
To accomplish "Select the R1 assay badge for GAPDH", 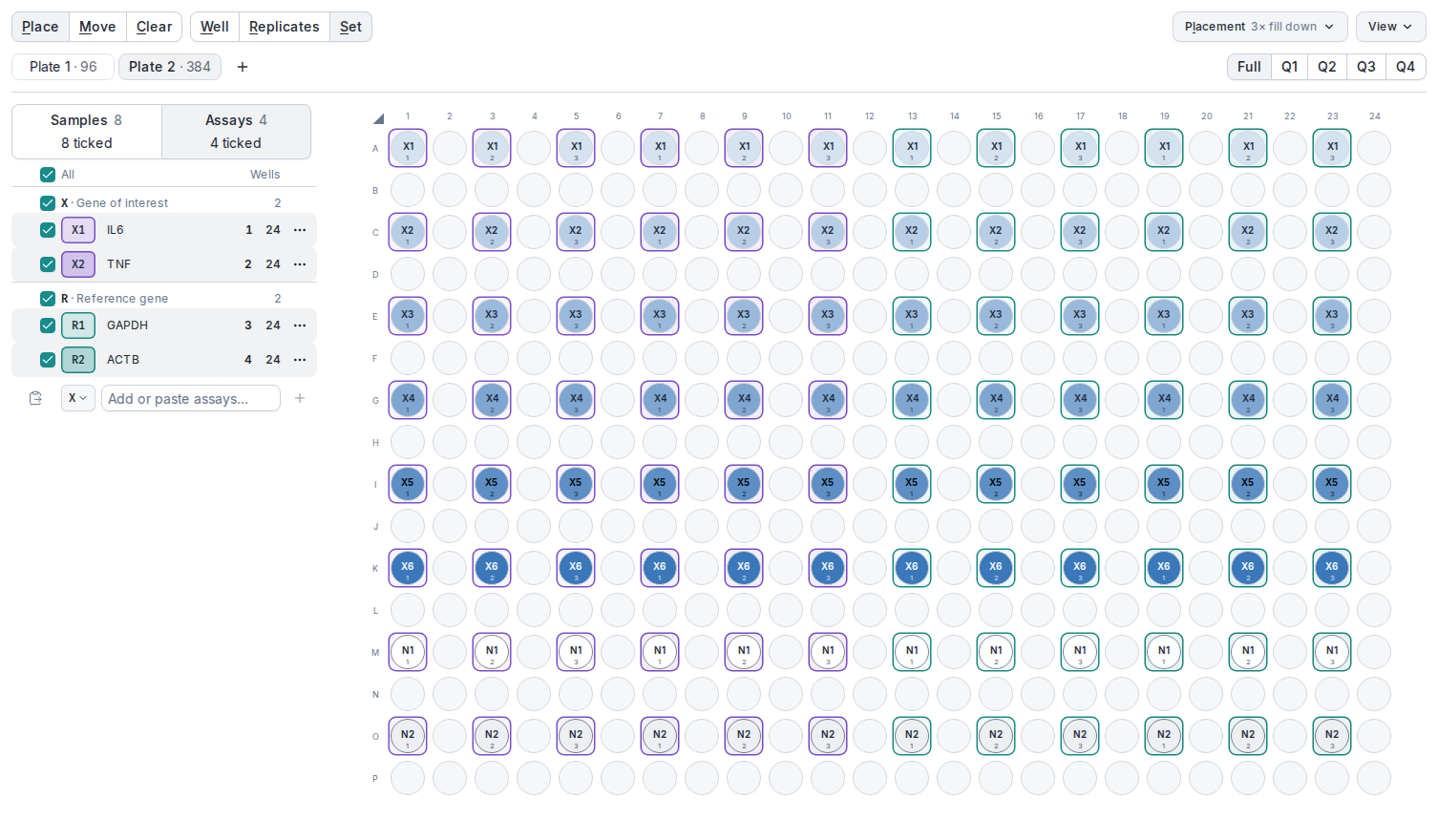I will click(78, 325).
